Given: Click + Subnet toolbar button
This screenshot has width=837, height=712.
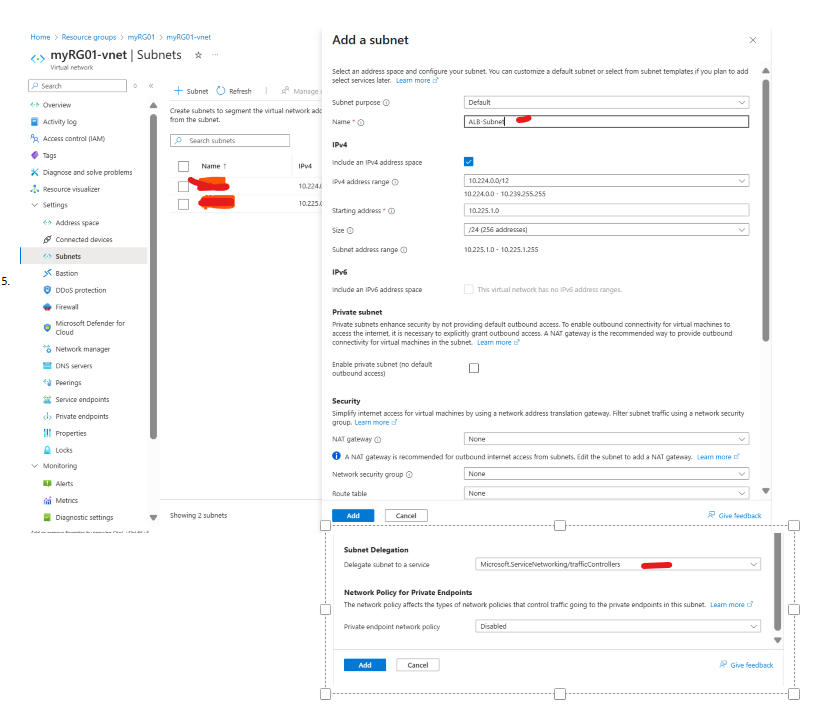Looking at the screenshot, I should (191, 91).
